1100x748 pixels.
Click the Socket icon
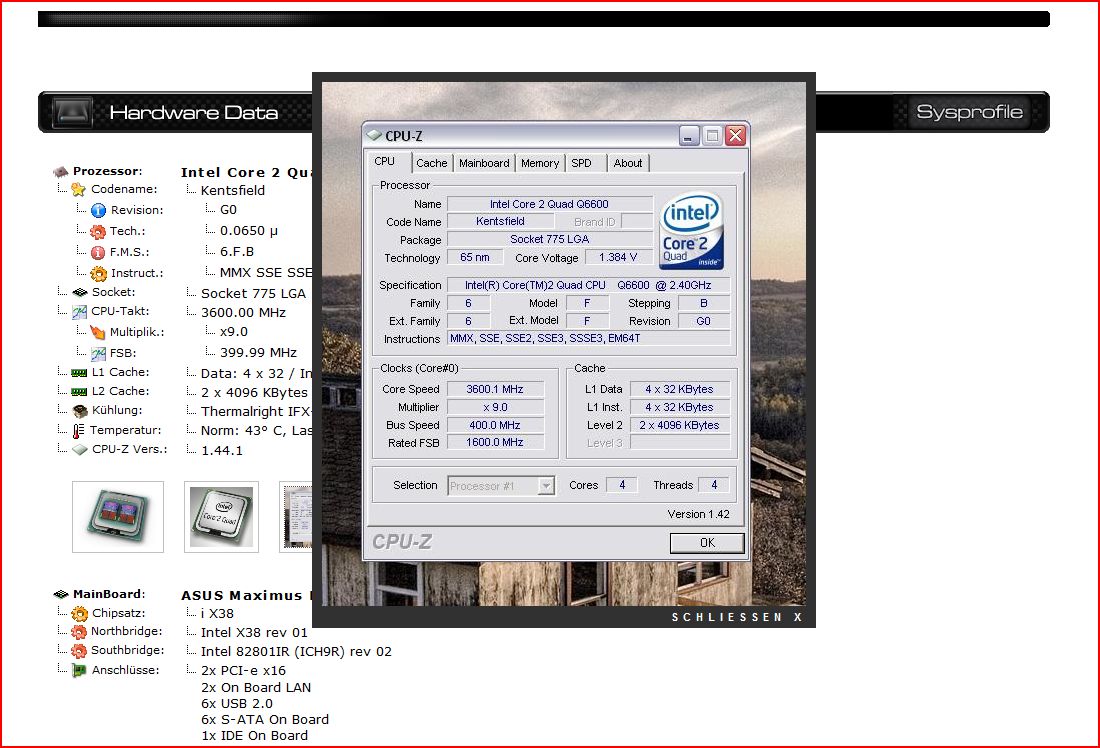80,292
